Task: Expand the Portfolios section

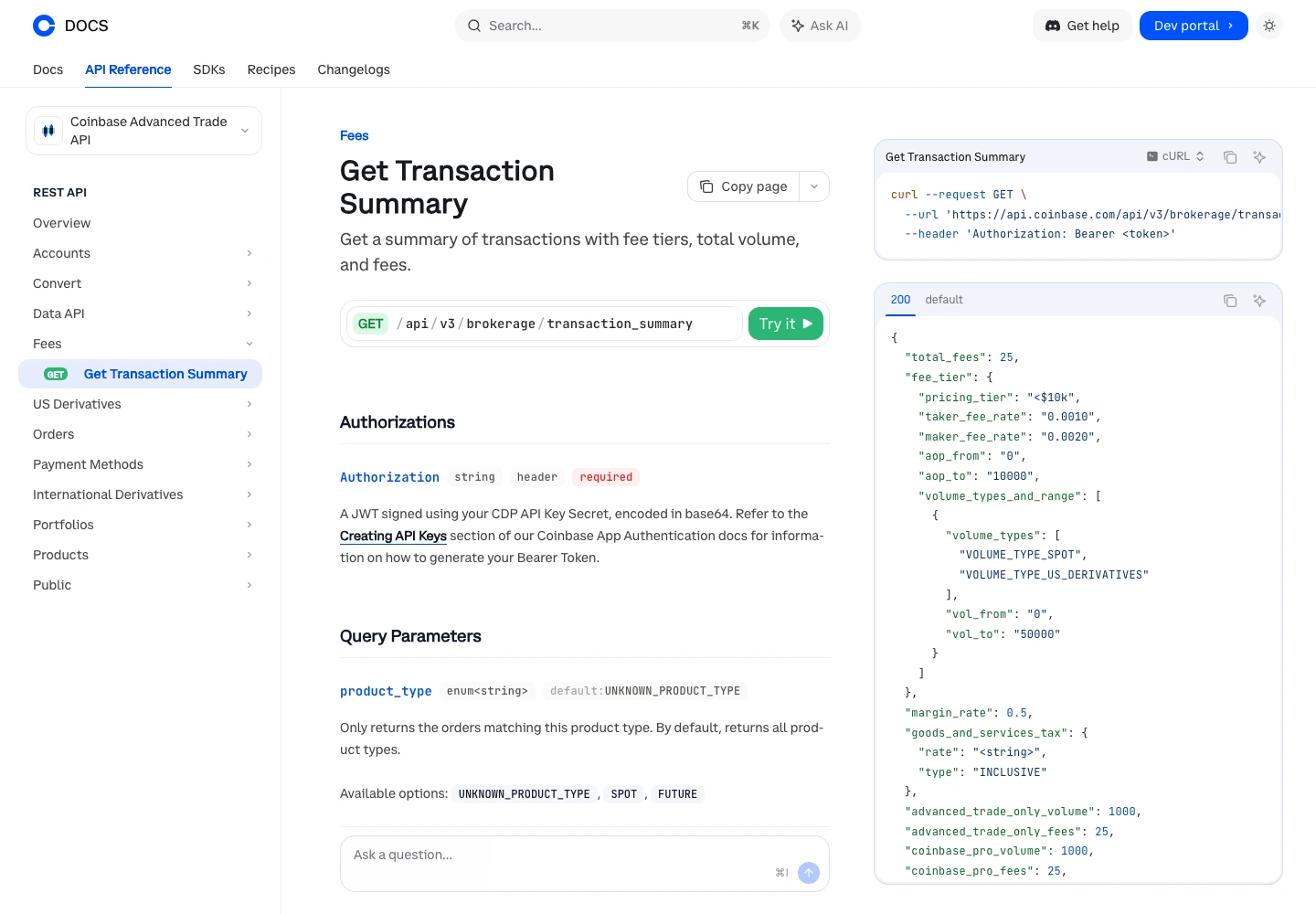Action: click(x=143, y=525)
